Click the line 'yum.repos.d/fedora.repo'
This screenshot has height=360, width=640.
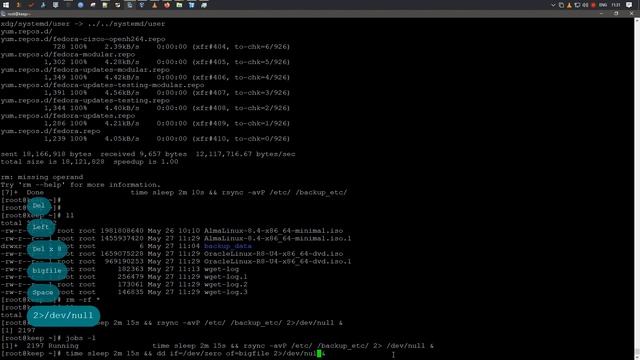click(50, 131)
